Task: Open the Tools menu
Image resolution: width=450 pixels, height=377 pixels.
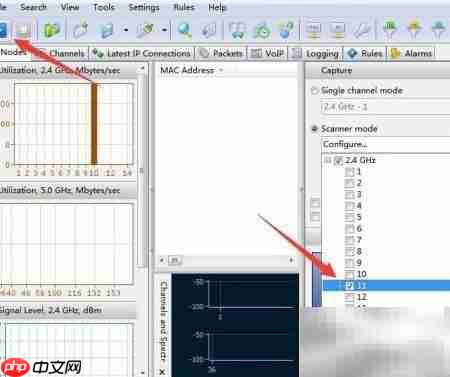Action: point(104,7)
